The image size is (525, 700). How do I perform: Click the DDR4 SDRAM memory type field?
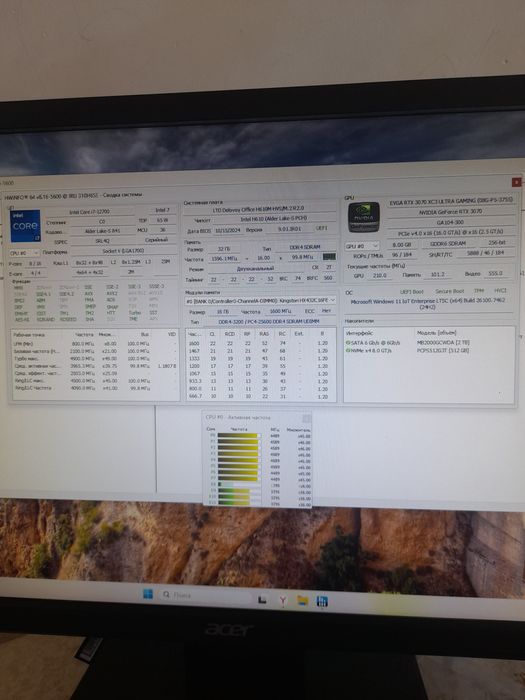click(305, 247)
